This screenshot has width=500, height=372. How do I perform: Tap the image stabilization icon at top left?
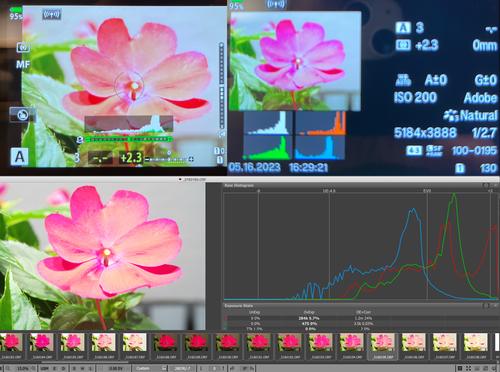click(x=51, y=14)
